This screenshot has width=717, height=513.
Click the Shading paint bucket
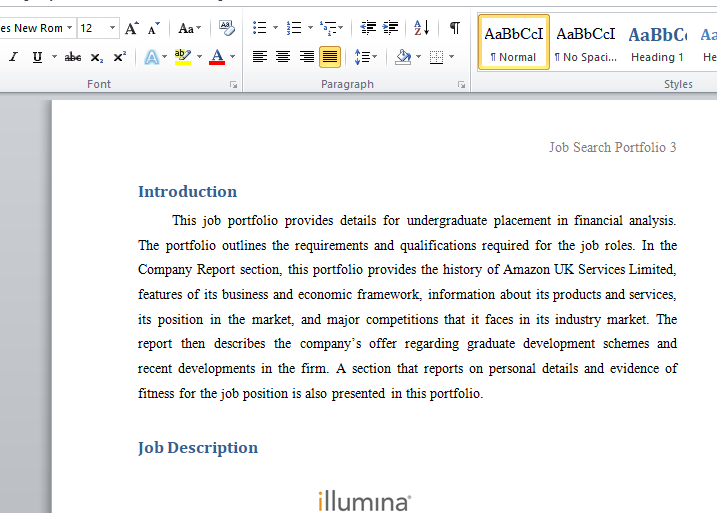[x=403, y=57]
